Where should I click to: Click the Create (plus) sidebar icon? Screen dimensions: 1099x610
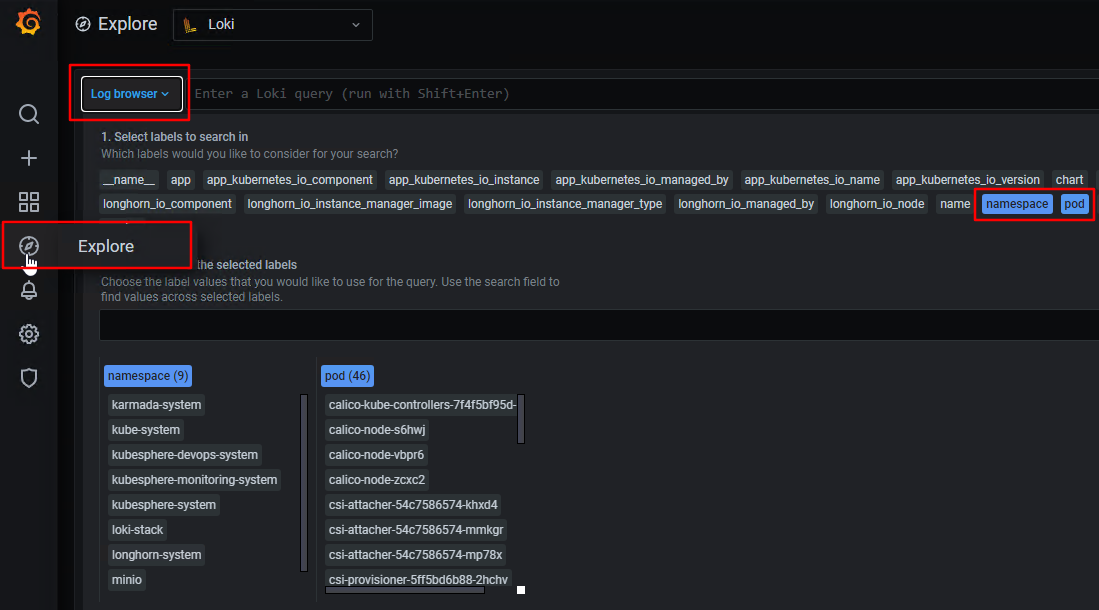point(28,157)
